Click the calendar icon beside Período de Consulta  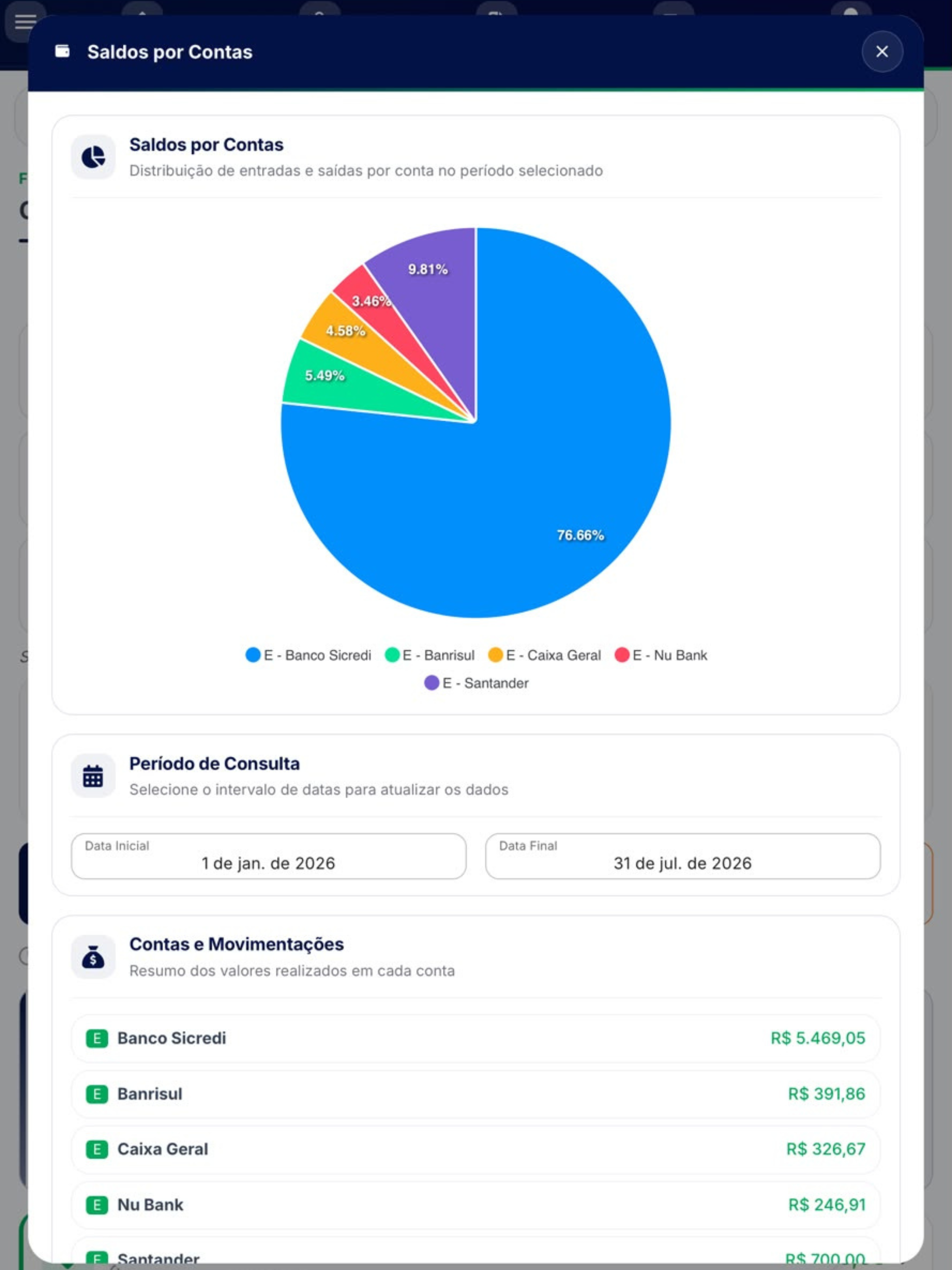(93, 776)
